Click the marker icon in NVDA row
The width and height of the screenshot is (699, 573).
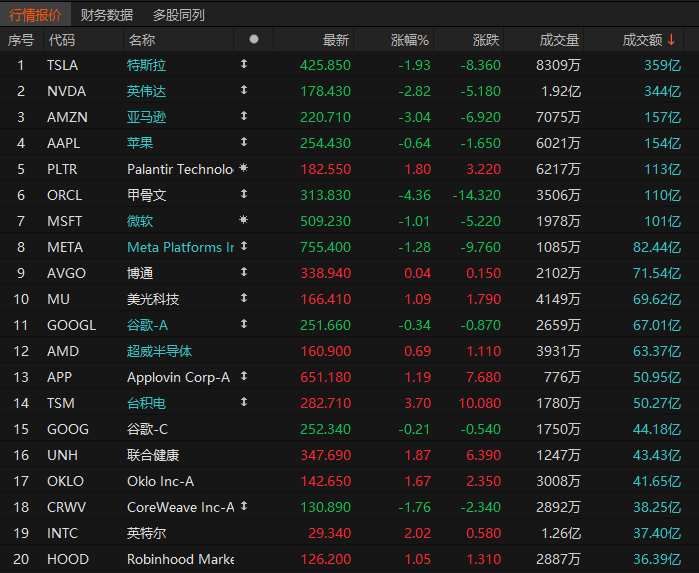tap(244, 90)
